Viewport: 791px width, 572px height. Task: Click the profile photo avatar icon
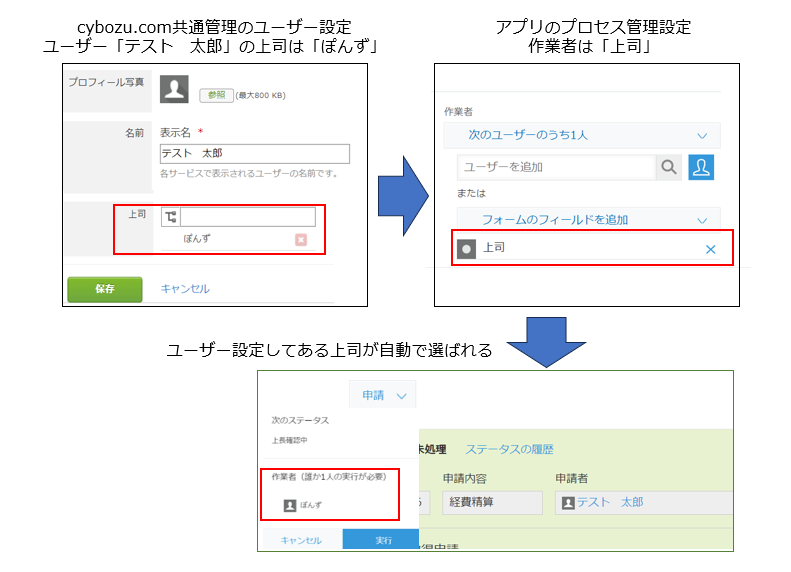coord(174,89)
